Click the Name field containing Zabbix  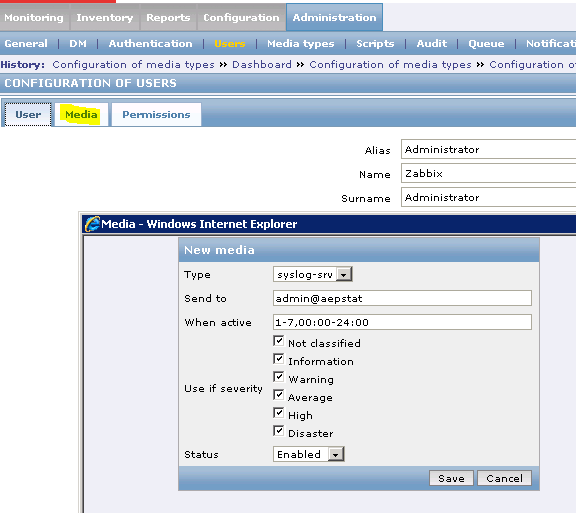tap(489, 173)
